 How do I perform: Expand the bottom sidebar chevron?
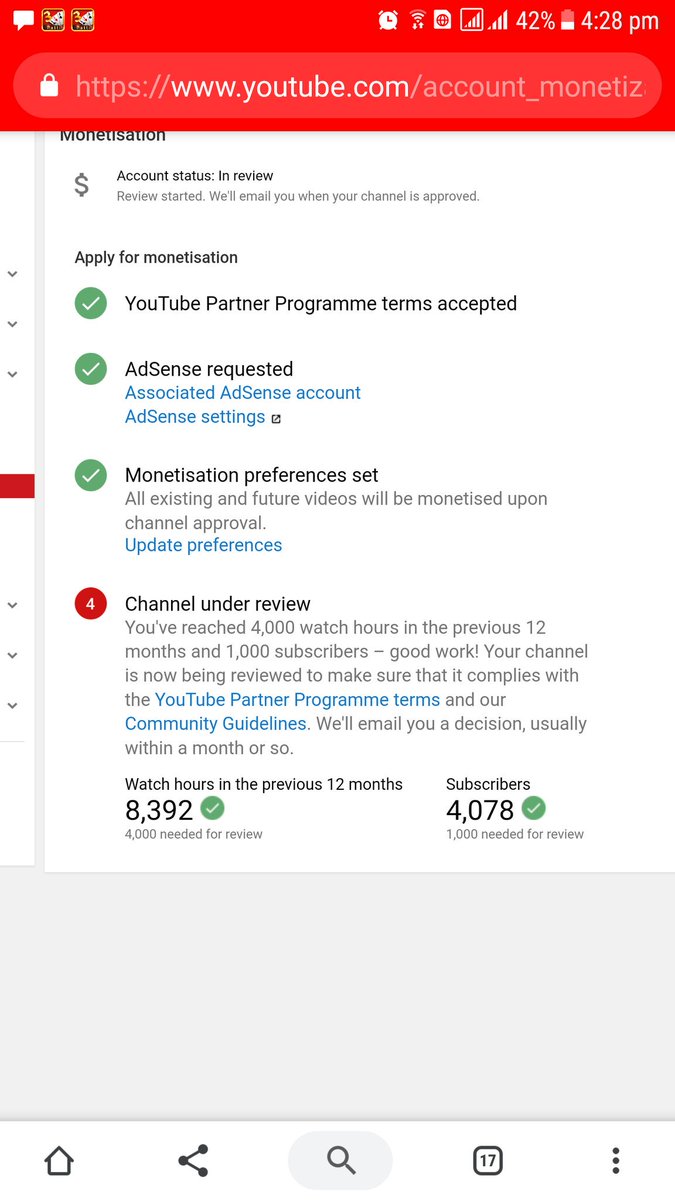click(x=13, y=705)
